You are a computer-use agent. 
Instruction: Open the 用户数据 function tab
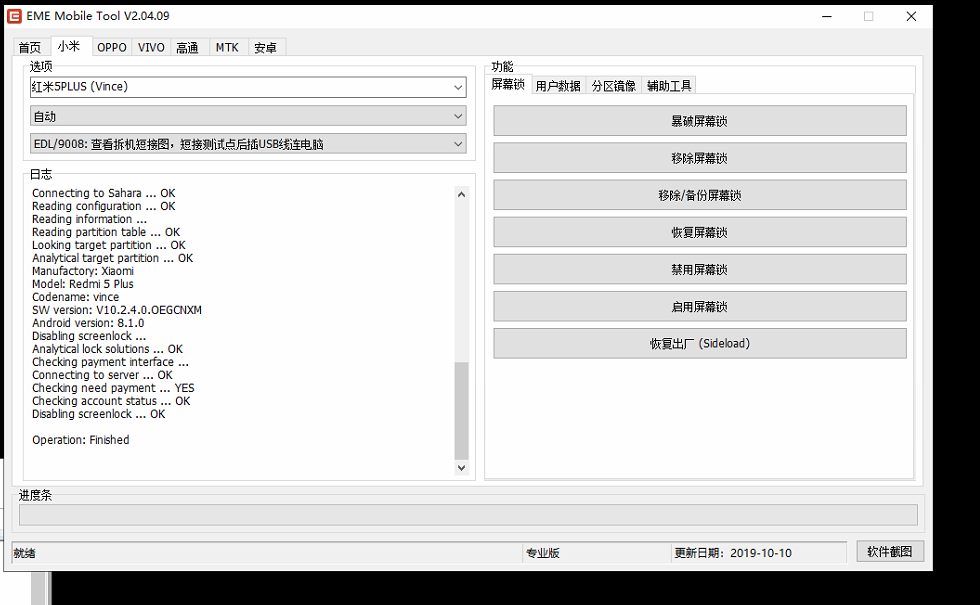coord(558,86)
